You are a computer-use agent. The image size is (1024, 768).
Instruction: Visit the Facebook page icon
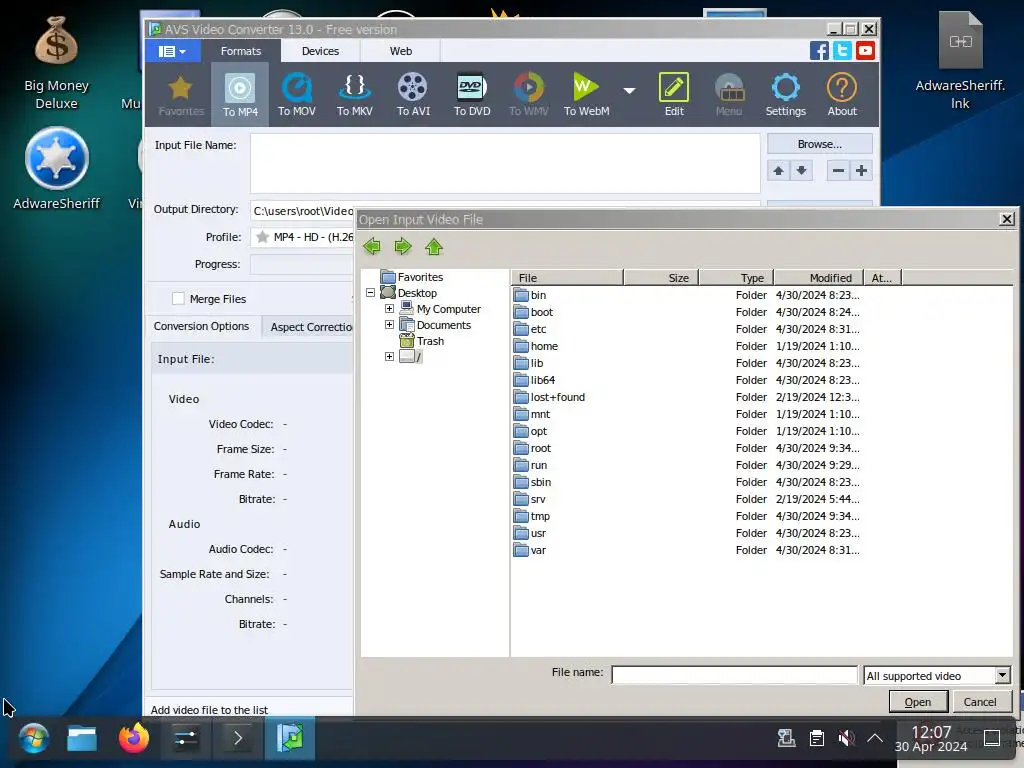coord(819,50)
